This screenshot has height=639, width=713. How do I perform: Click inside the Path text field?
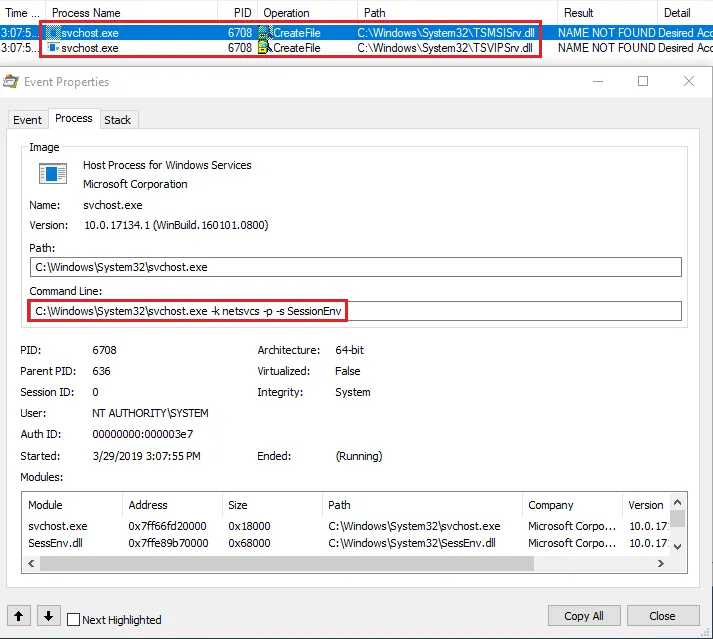pyautogui.click(x=355, y=267)
